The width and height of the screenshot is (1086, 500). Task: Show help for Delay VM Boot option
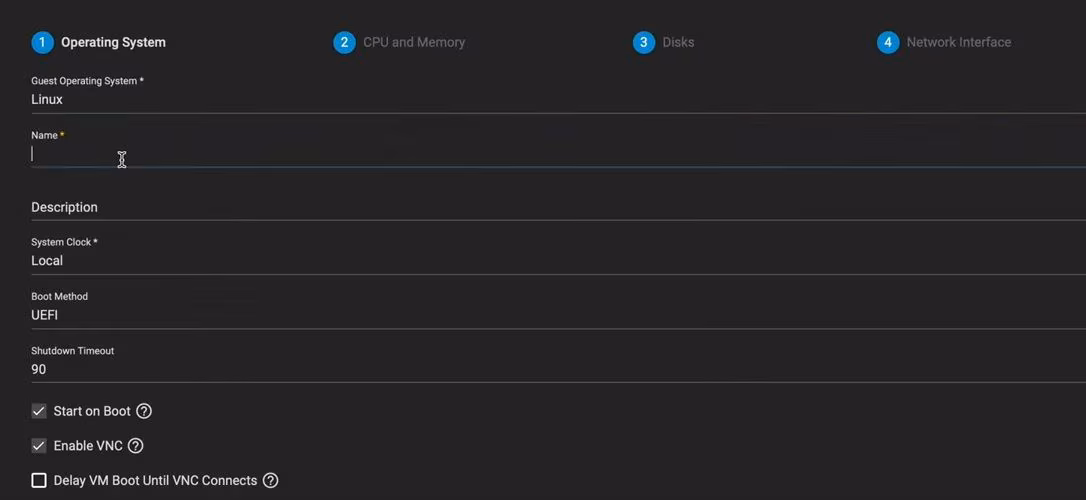(x=270, y=481)
